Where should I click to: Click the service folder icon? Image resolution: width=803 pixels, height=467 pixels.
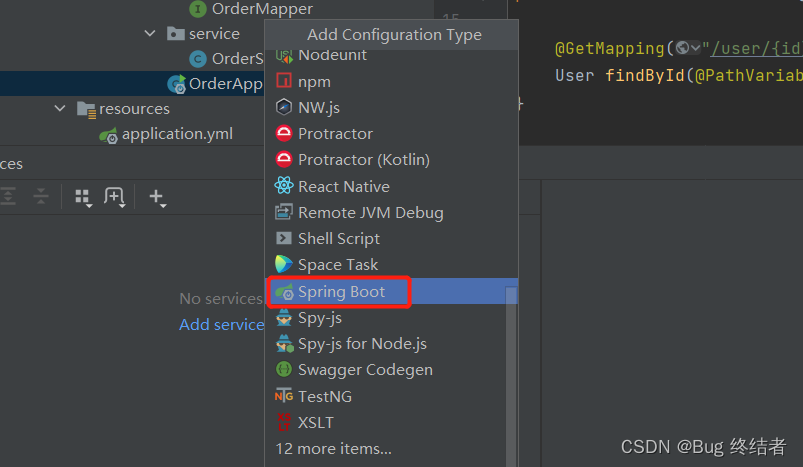176,34
